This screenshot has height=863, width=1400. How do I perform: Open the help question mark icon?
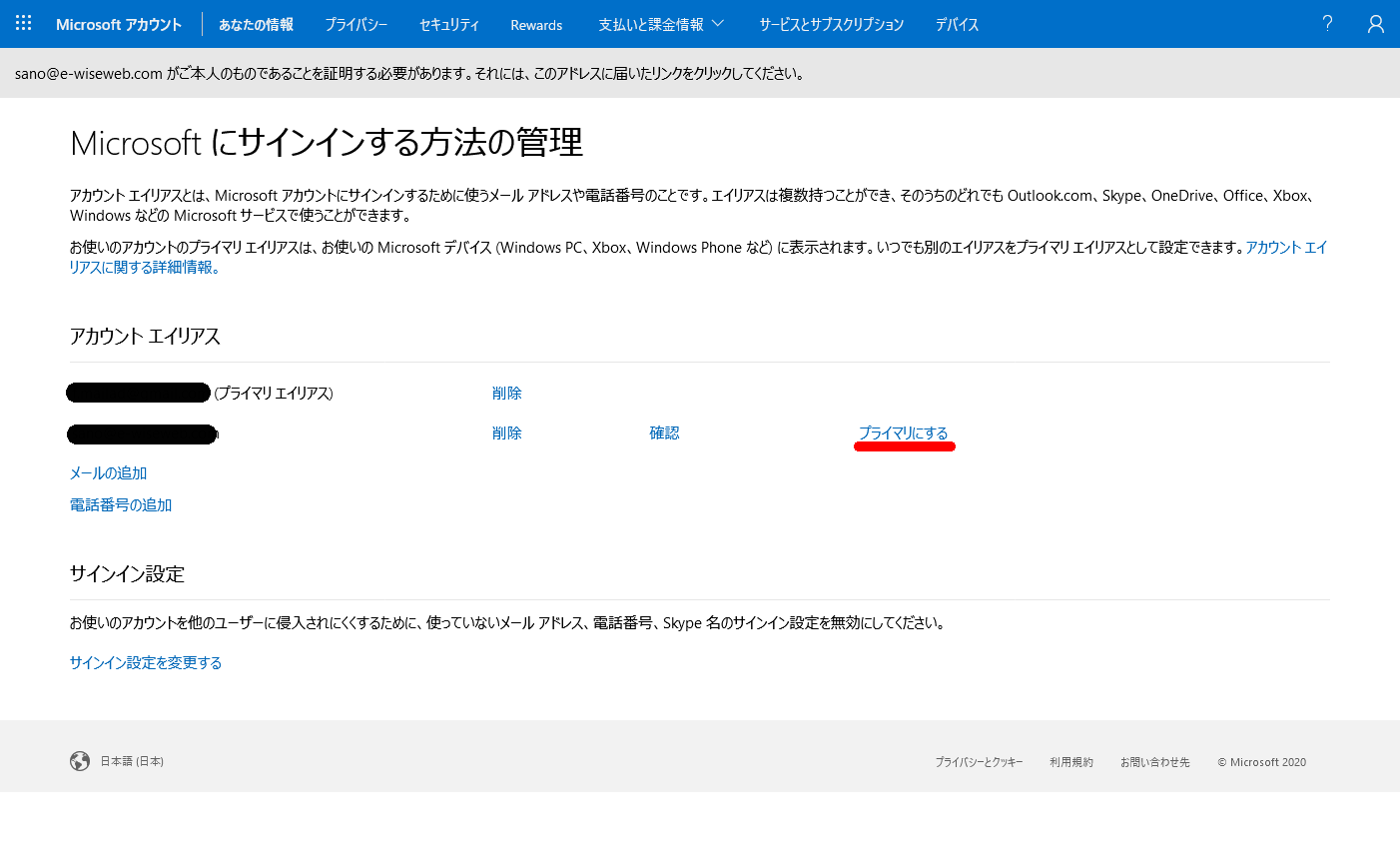(x=1327, y=23)
